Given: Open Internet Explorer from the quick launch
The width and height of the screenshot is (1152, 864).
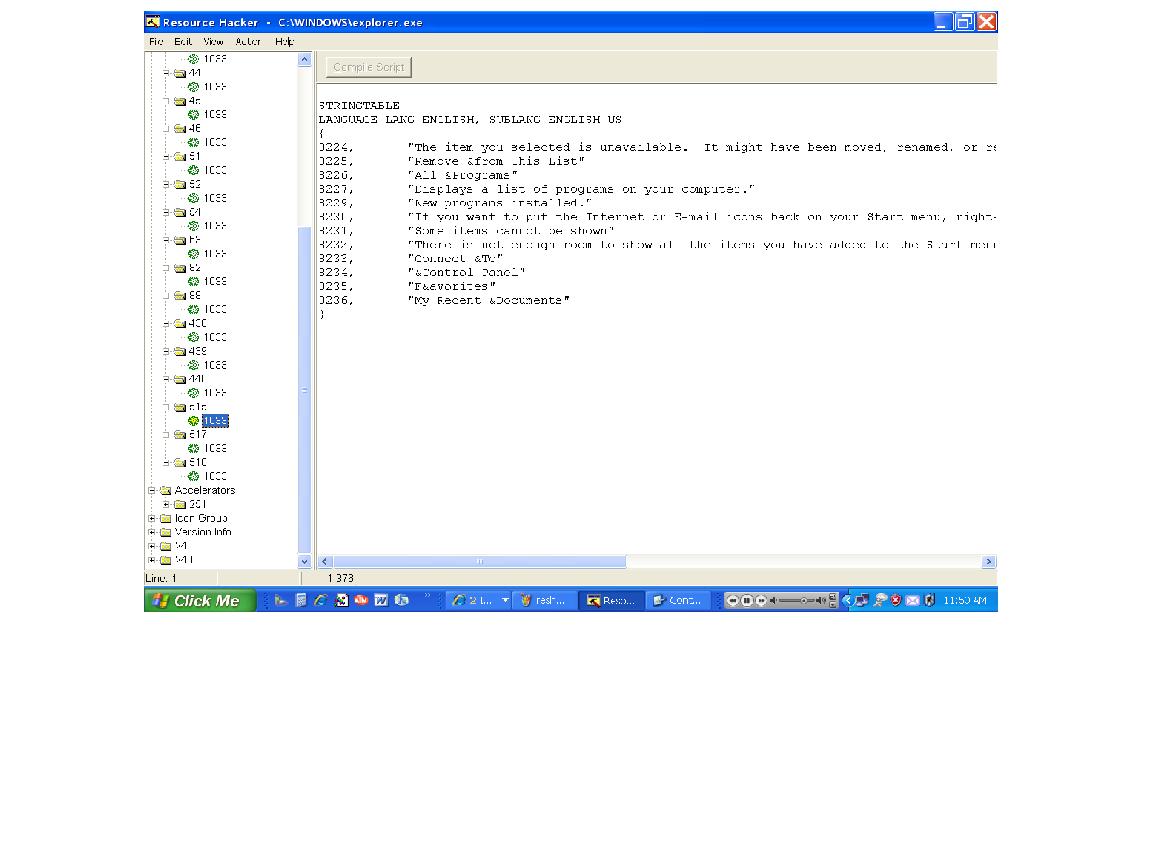Looking at the screenshot, I should (x=321, y=600).
